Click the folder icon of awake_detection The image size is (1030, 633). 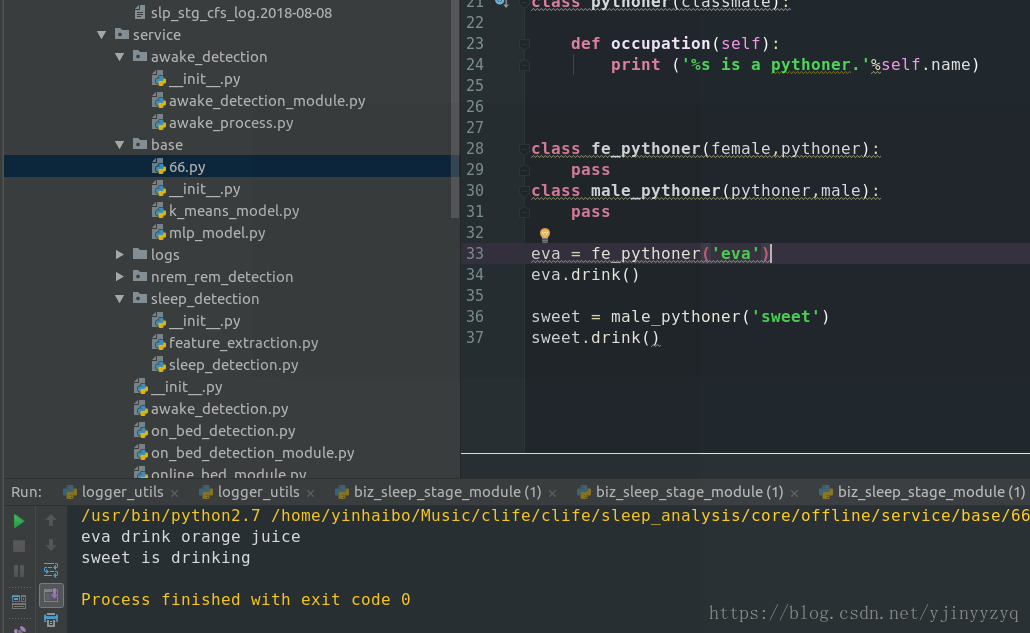tap(140, 56)
